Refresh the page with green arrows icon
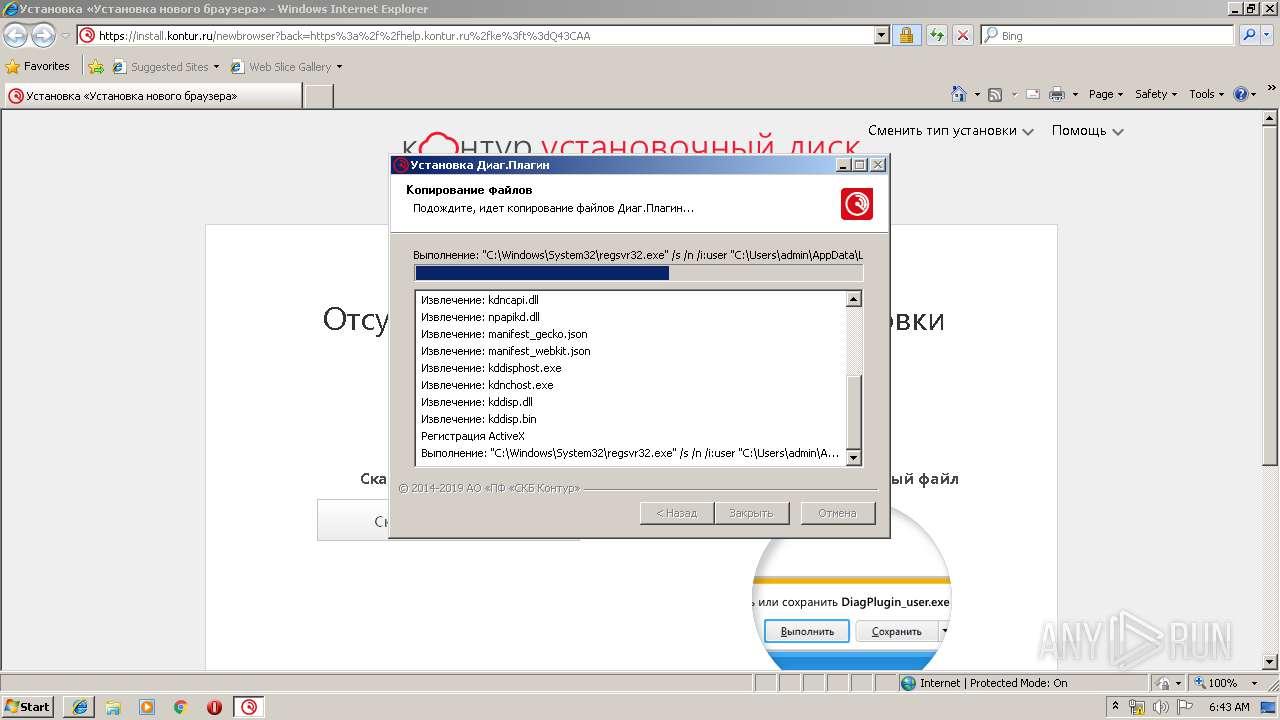1280x720 pixels. (936, 36)
